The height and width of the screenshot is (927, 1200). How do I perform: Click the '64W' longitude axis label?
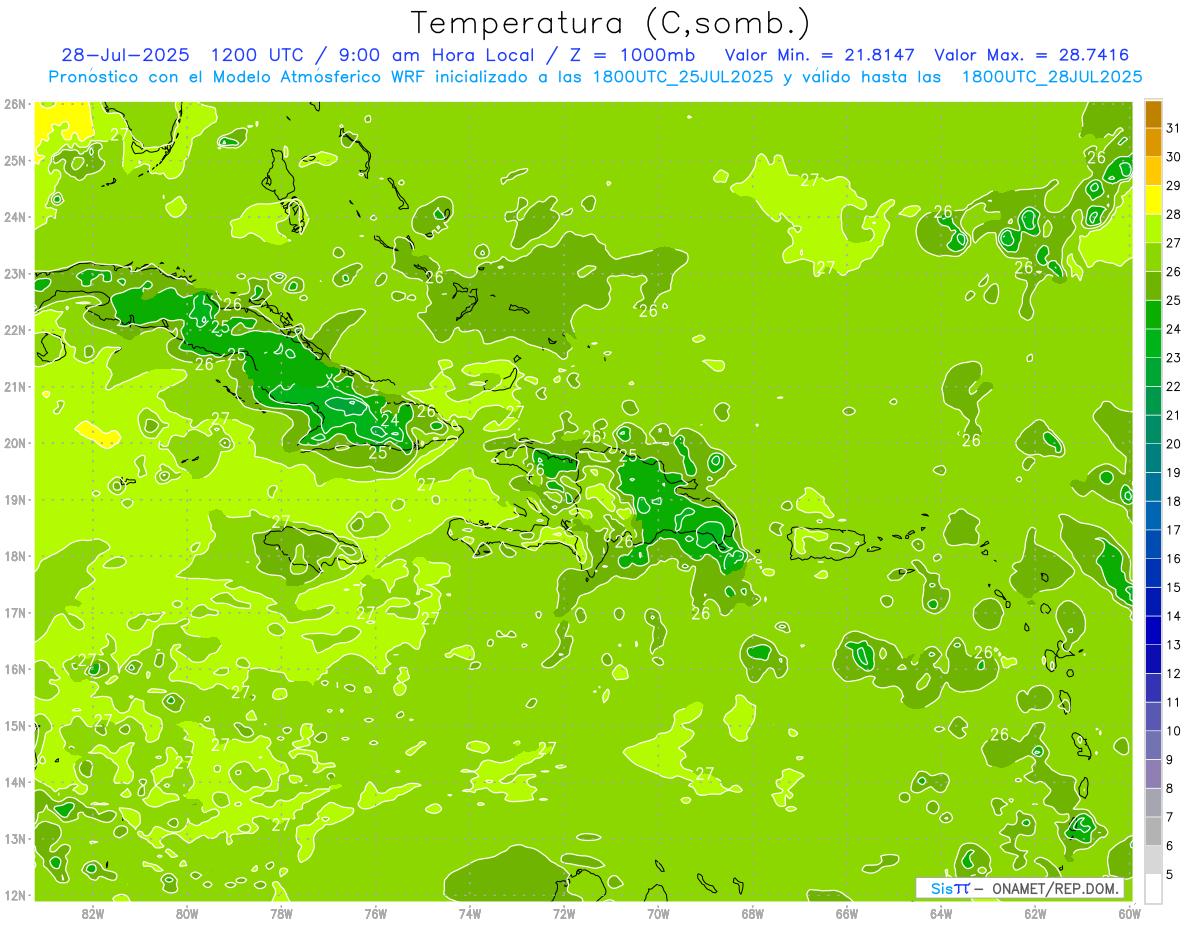tap(941, 914)
